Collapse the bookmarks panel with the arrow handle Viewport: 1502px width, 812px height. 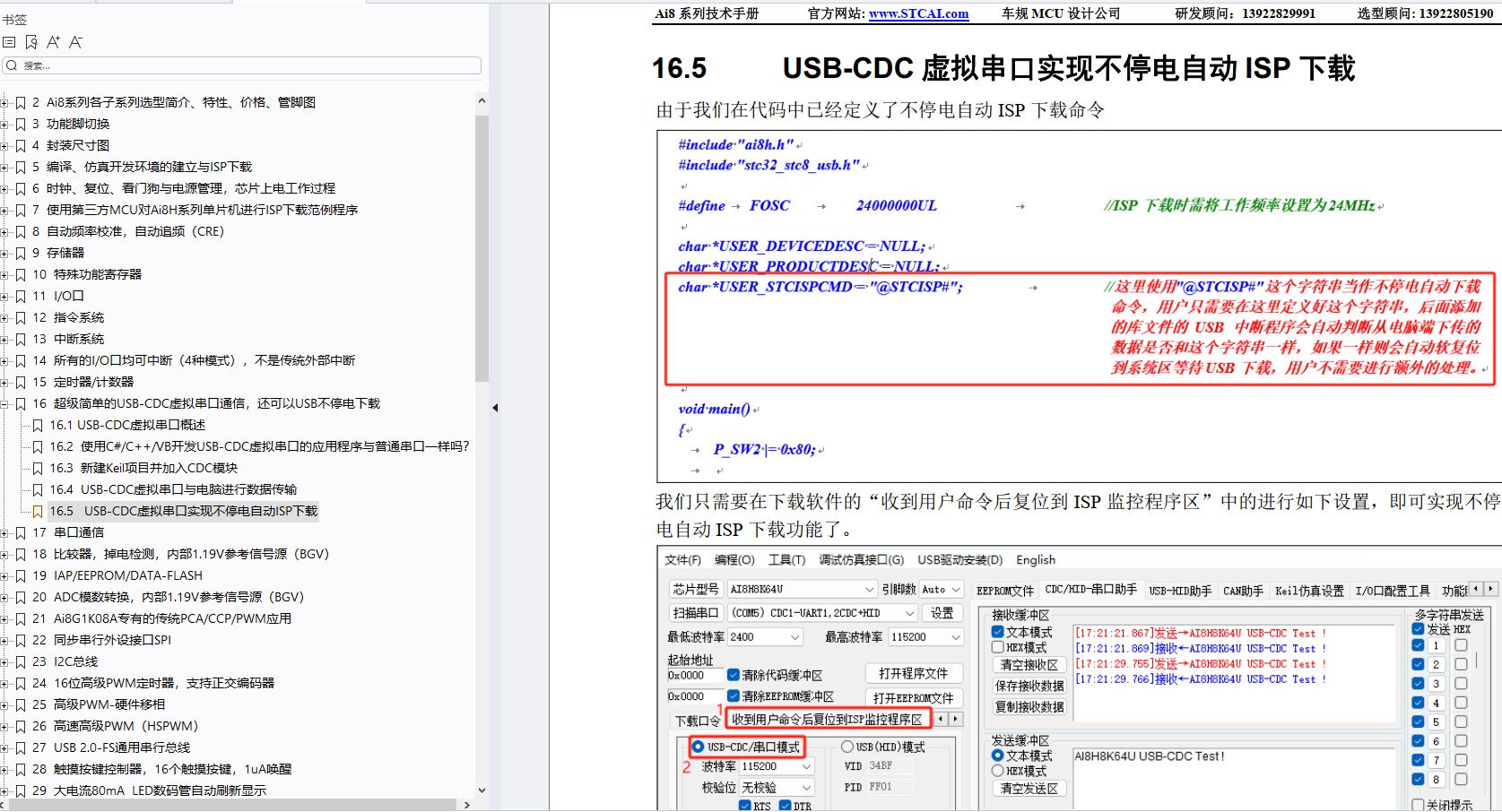pos(495,408)
